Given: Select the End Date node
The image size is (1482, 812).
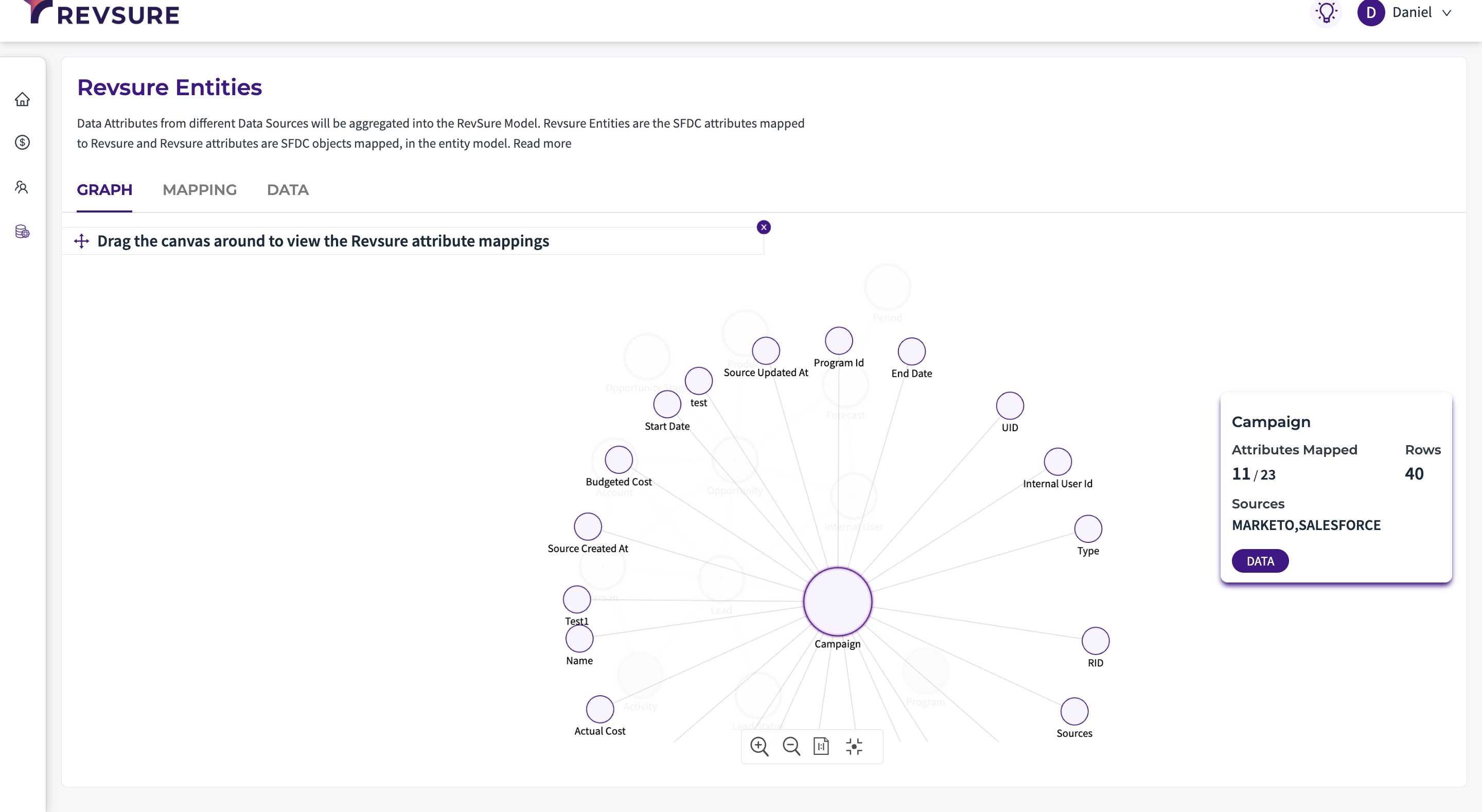Looking at the screenshot, I should (912, 351).
